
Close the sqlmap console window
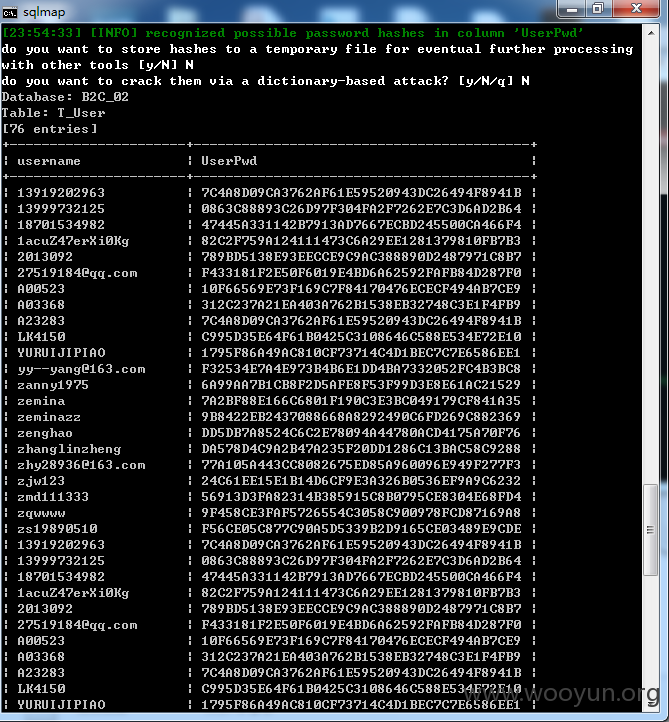coord(636,9)
